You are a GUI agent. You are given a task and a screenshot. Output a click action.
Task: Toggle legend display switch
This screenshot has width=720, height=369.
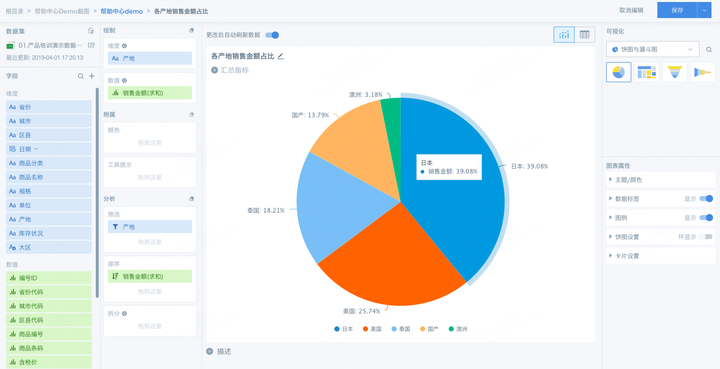tap(706, 218)
